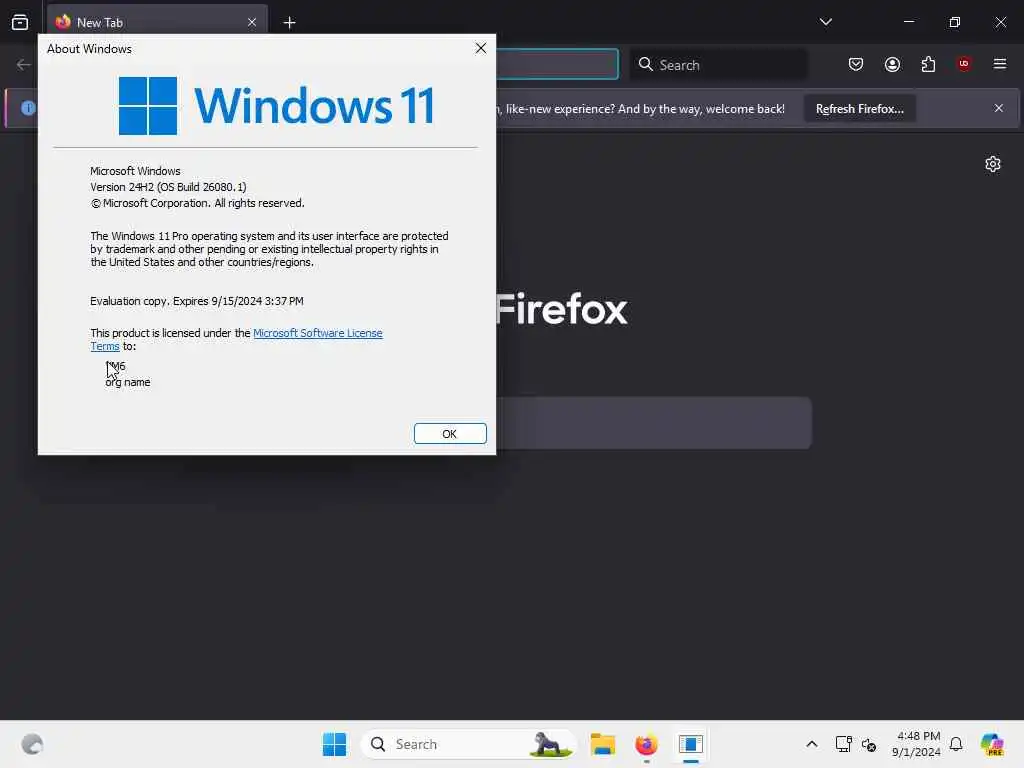Open clock and date 4:48 PM

[917, 744]
